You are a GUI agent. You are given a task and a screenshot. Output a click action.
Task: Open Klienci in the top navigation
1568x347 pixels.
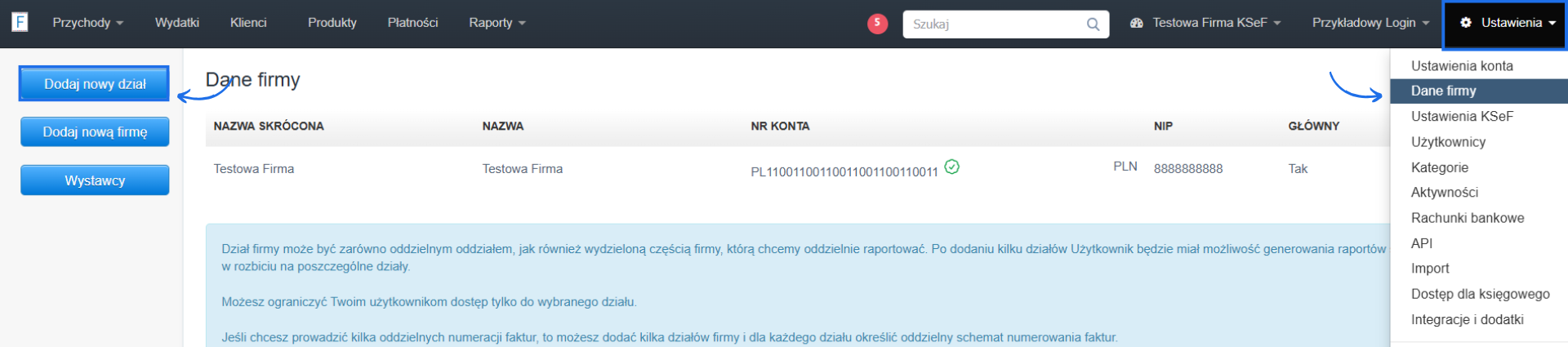click(248, 23)
